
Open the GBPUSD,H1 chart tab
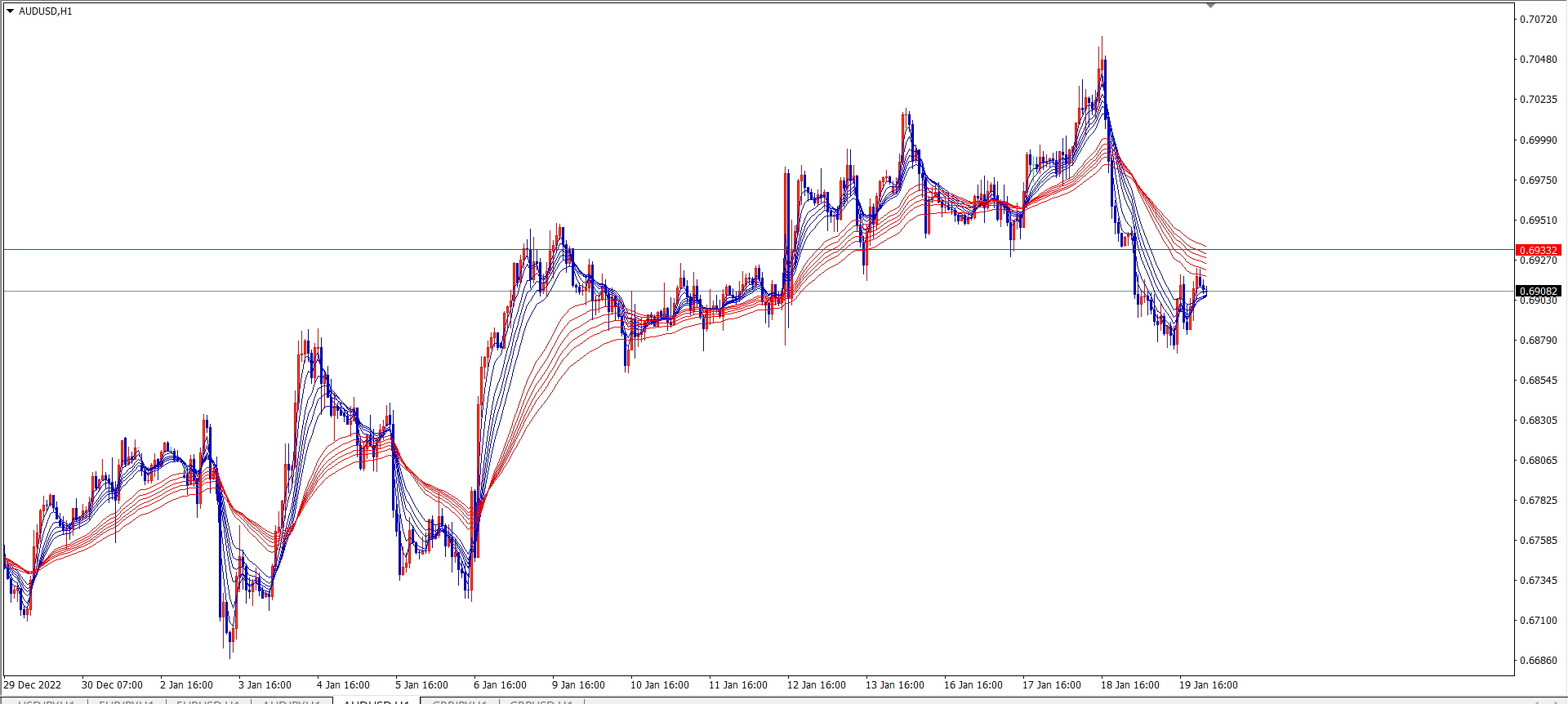(x=539, y=702)
